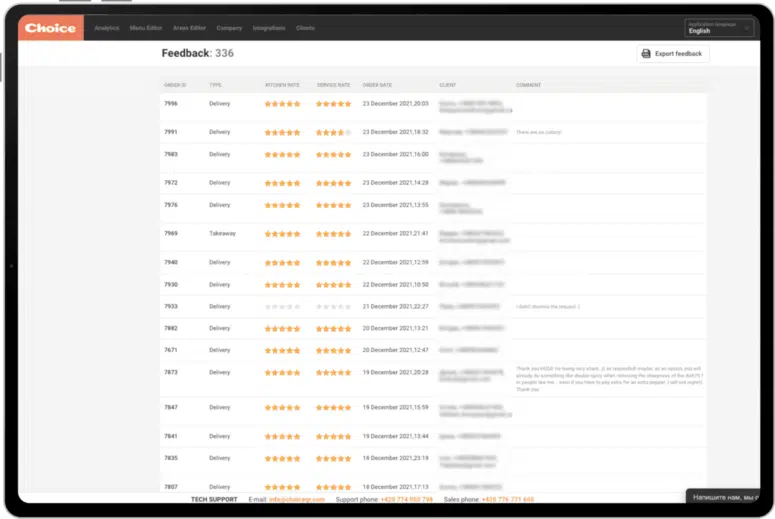Open the chat widget in the corner
The width and height of the screenshot is (775, 519).
point(727,497)
